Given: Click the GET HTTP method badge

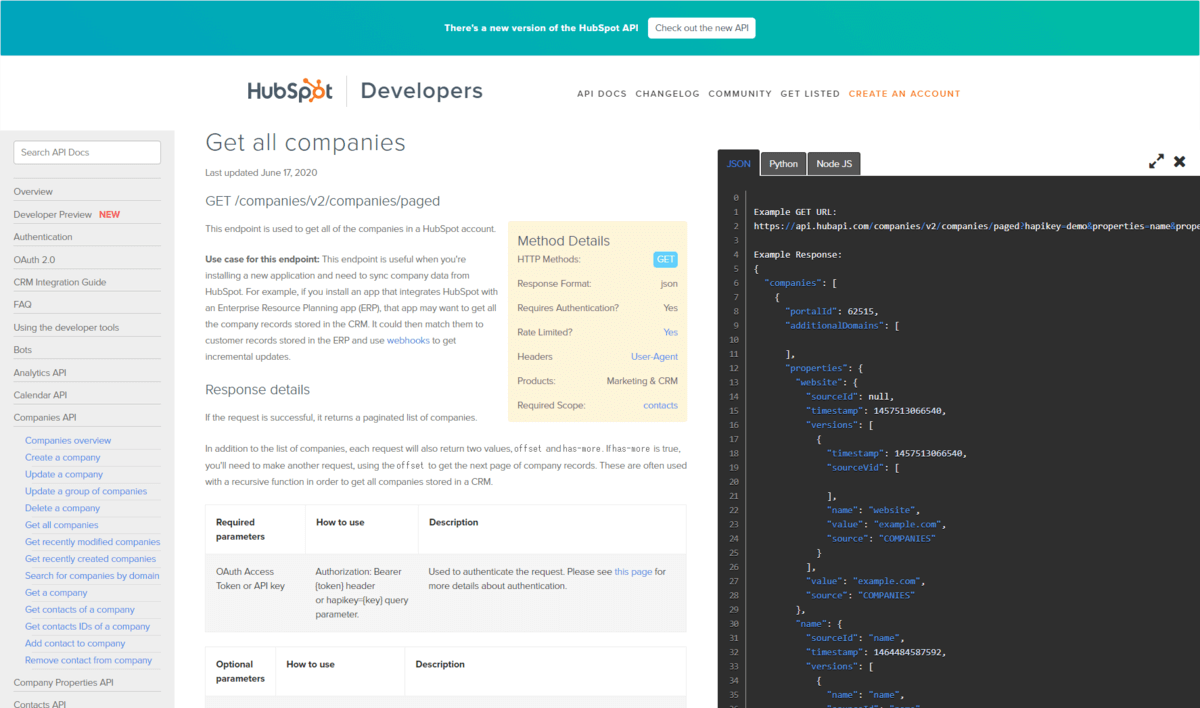Looking at the screenshot, I should pos(665,260).
